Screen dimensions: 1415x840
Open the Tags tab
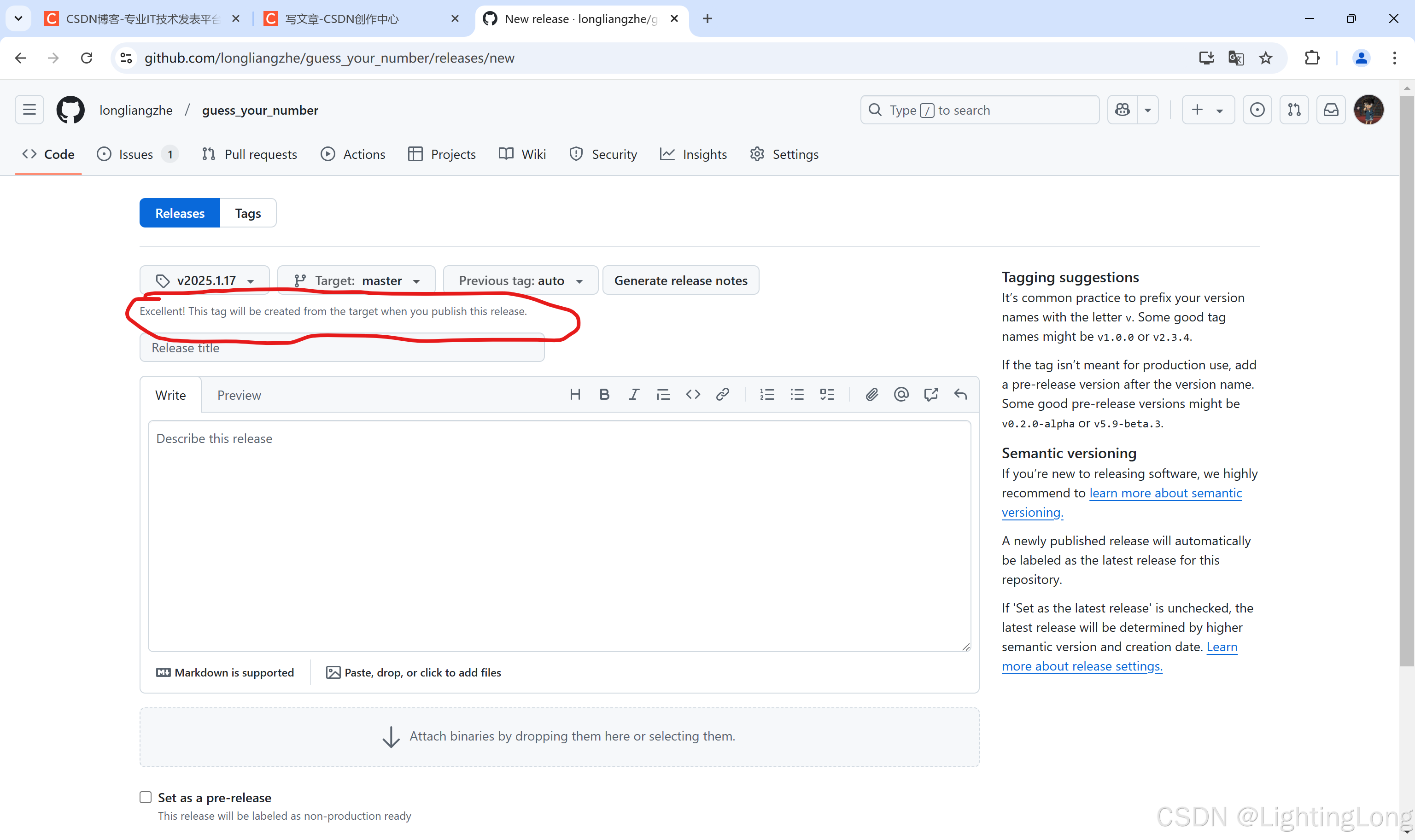pyautogui.click(x=248, y=213)
